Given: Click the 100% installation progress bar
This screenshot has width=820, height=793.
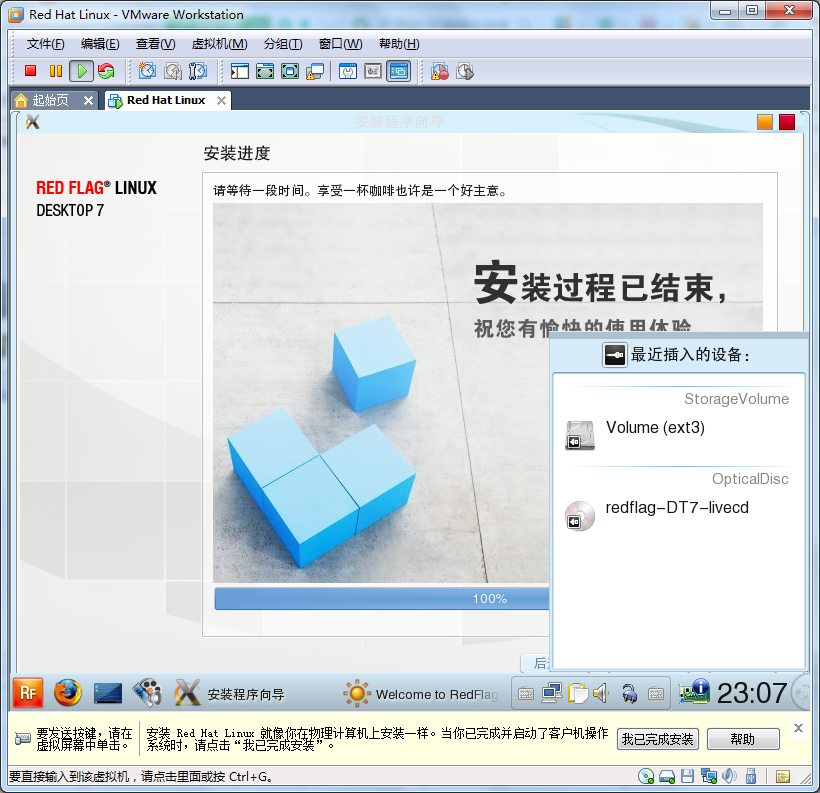Looking at the screenshot, I should (382, 599).
